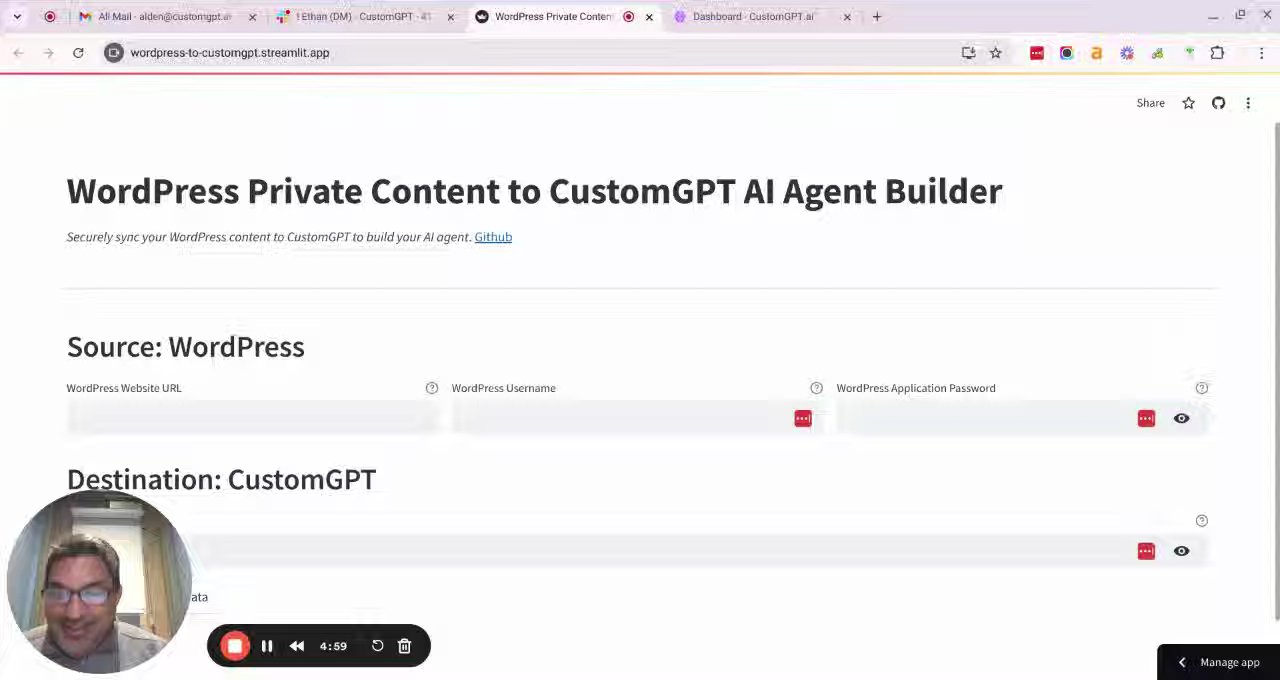Stop the screen recording

point(235,646)
